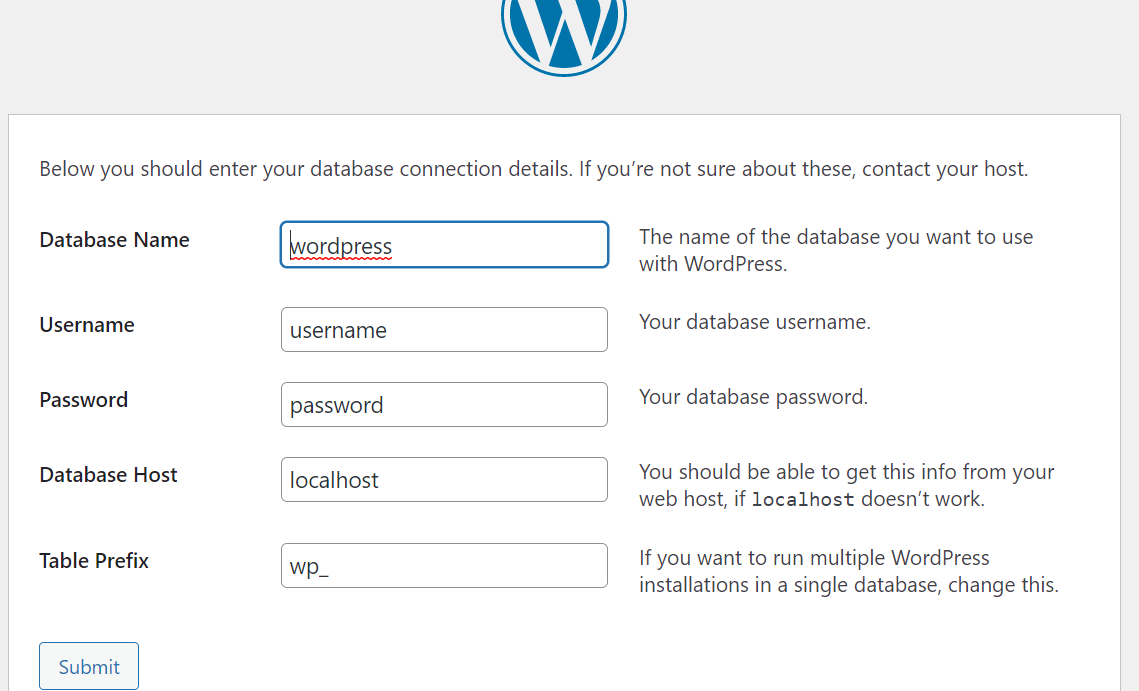Click the Password field label
Image resolution: width=1139 pixels, height=691 pixels.
[x=84, y=400]
